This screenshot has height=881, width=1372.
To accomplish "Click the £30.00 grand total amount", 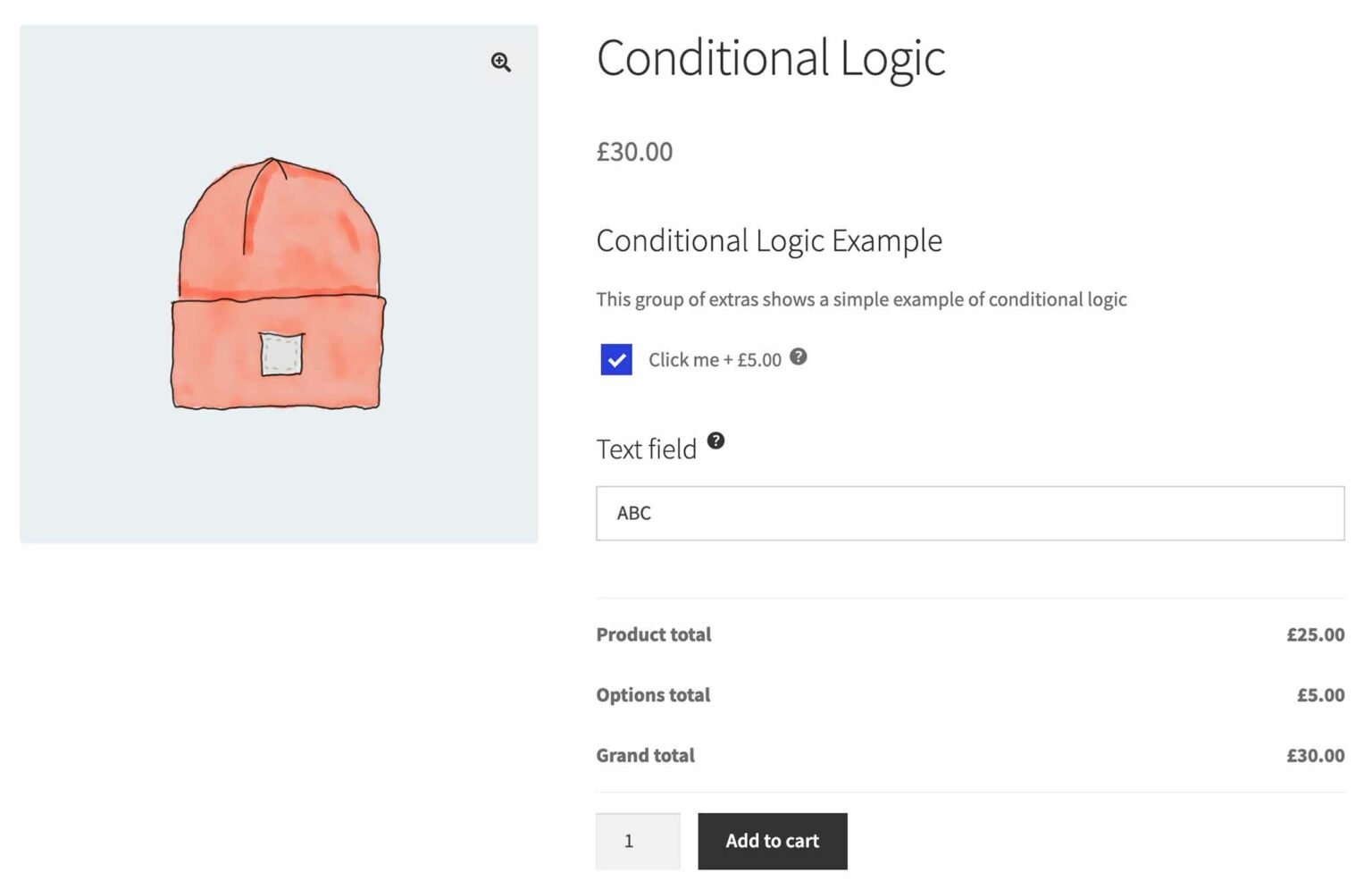I will click(x=1315, y=756).
